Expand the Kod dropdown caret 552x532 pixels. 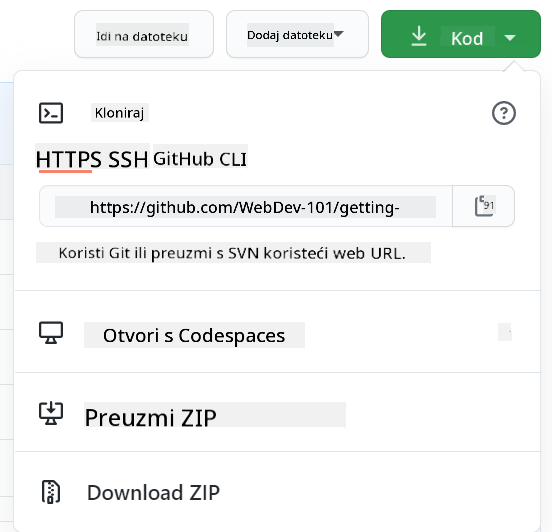[x=510, y=37]
